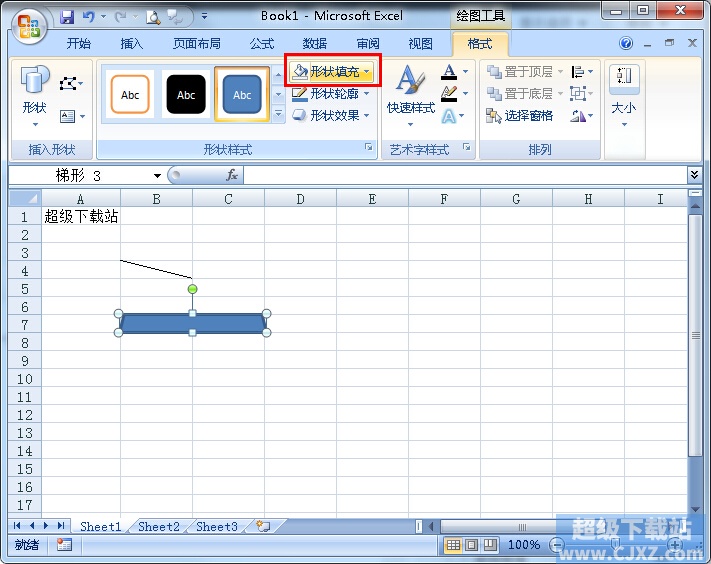The image size is (711, 564).
Task: Switch to the 页面布局 tab
Action: tap(197, 44)
